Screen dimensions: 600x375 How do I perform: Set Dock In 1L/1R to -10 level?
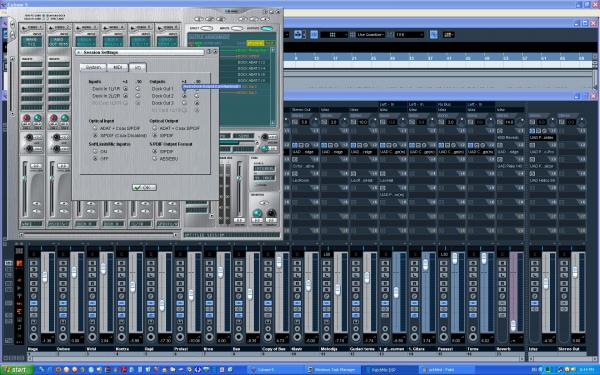pos(138,88)
